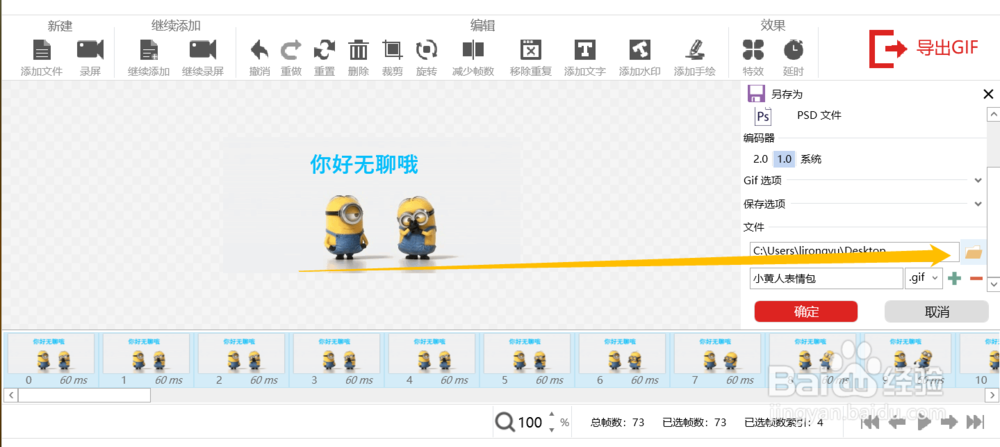1000x447 pixels.
Task: Play the GIF preview
Action: (923, 422)
